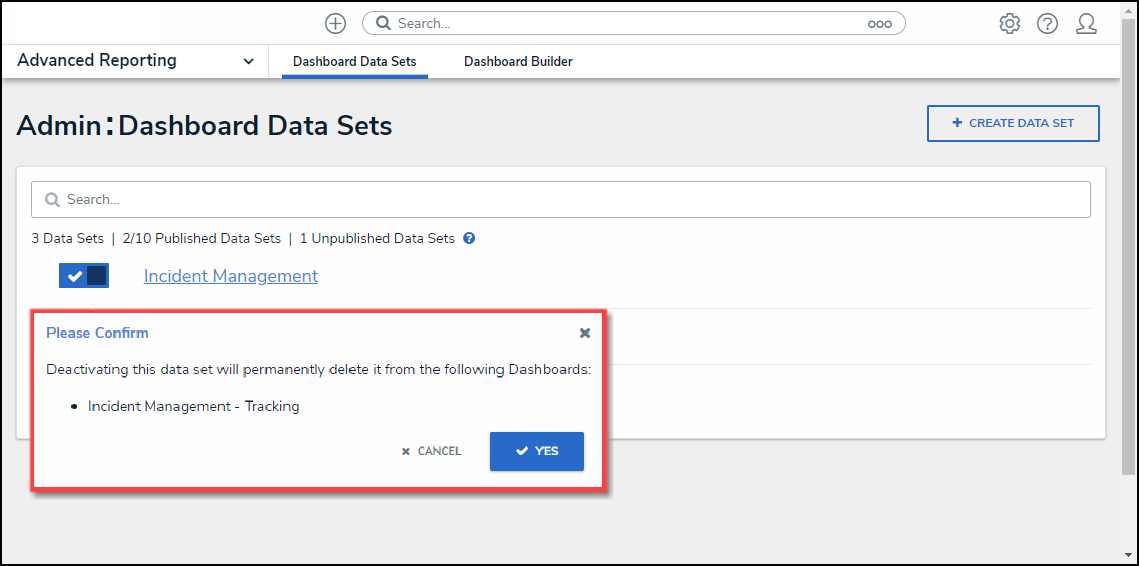
Task: Switch to the Dashboard Builder tab
Action: click(518, 62)
